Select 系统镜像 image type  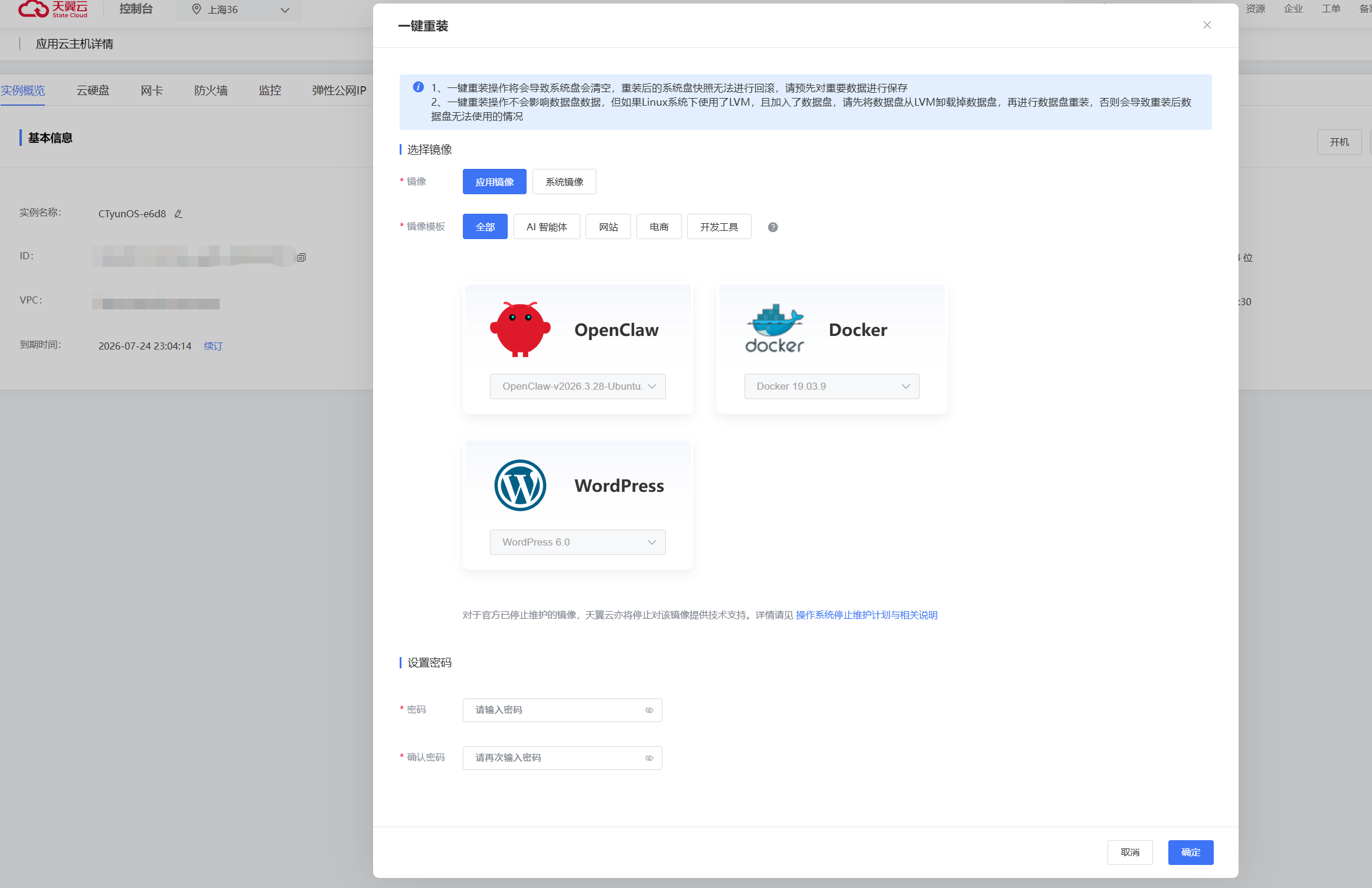(564, 182)
